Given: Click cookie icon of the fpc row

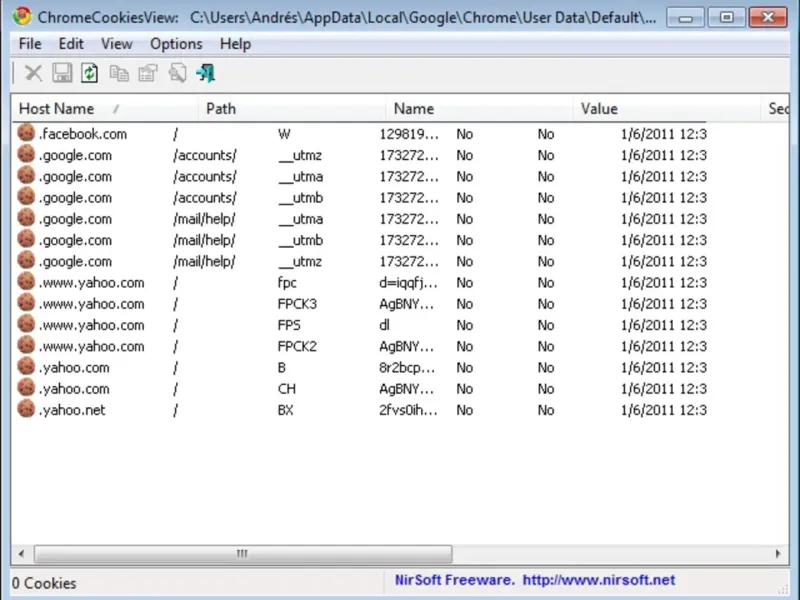Looking at the screenshot, I should click(x=26, y=282).
